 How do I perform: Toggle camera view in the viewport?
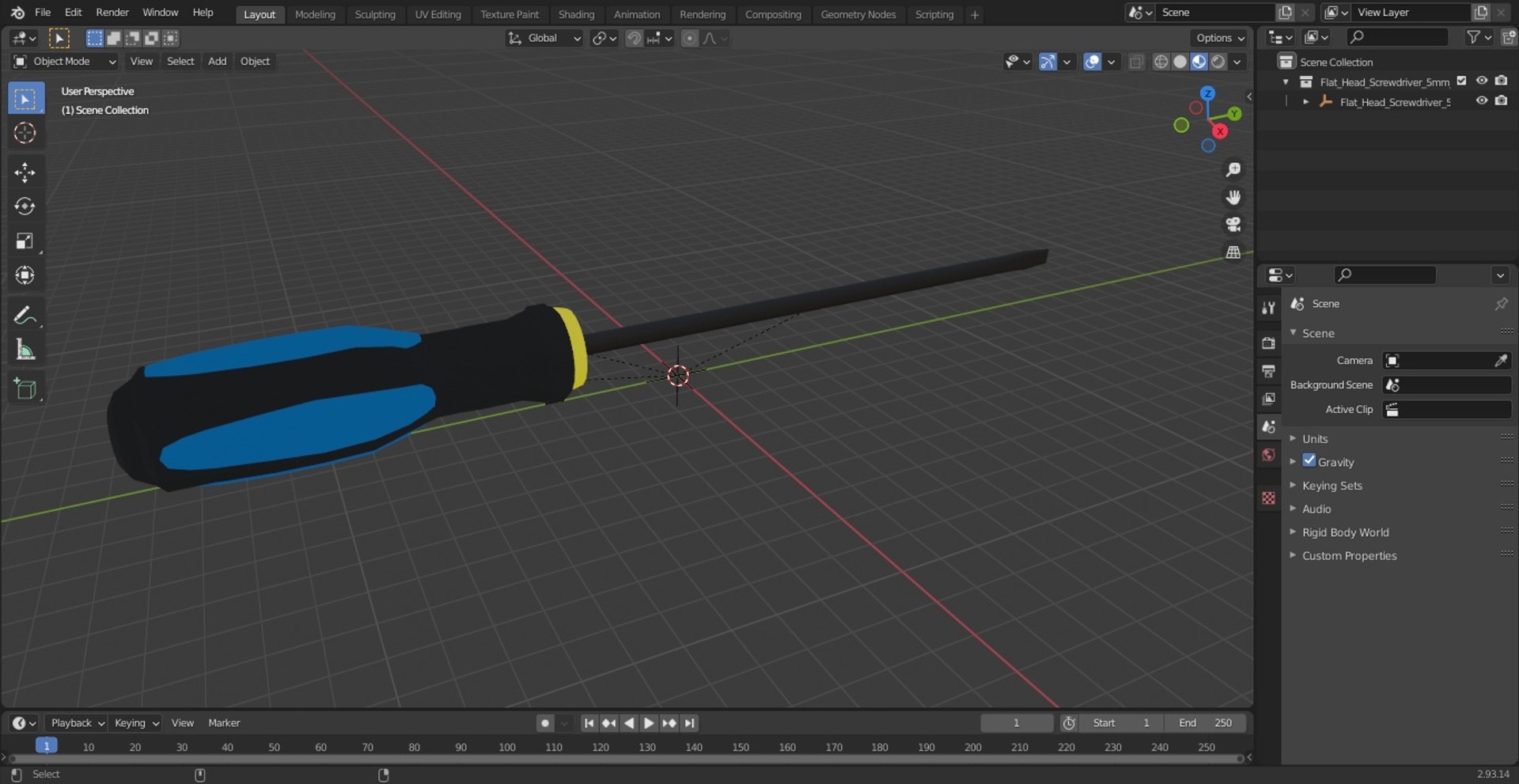(x=1233, y=225)
